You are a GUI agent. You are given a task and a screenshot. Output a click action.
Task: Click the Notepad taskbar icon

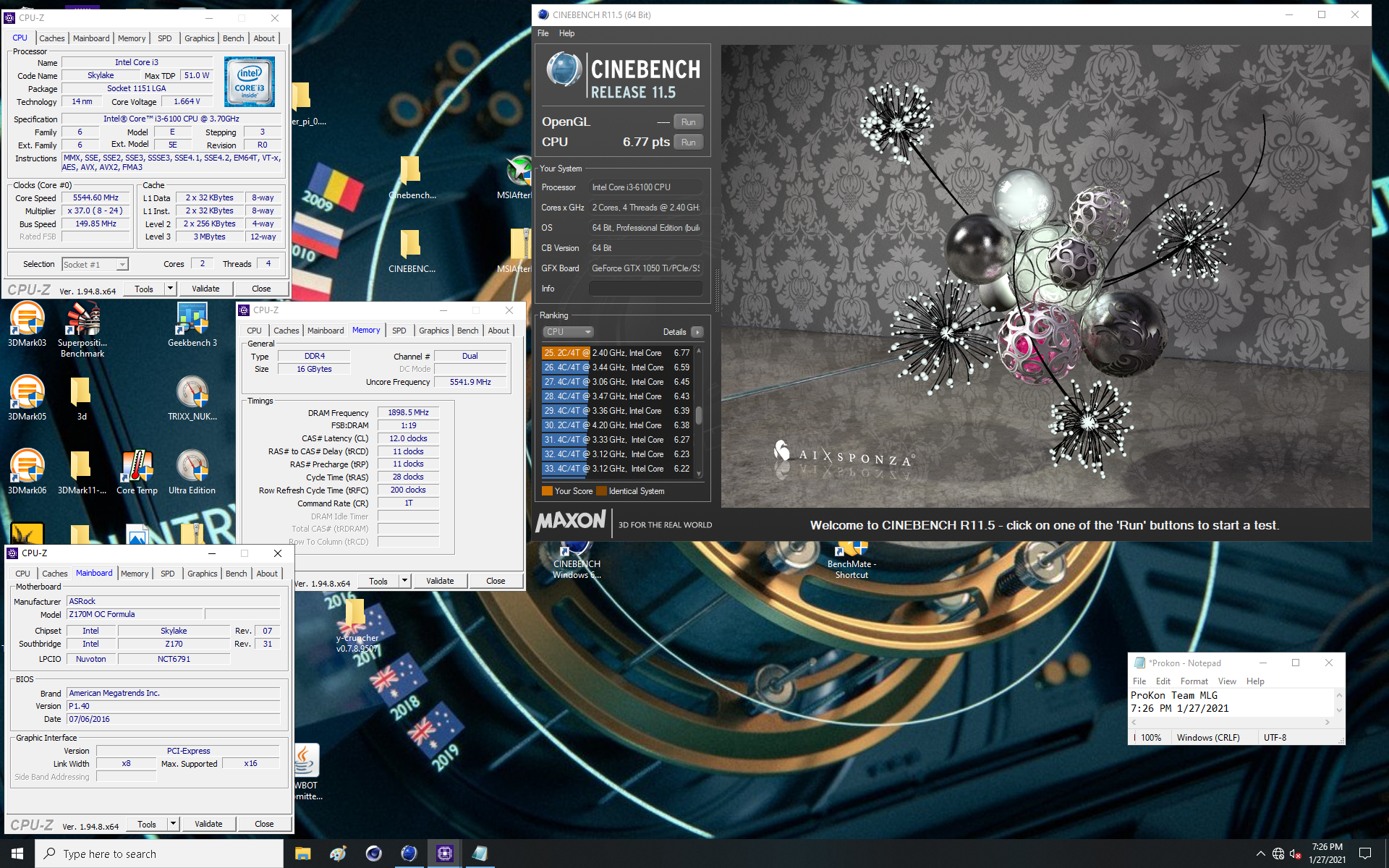(x=480, y=854)
